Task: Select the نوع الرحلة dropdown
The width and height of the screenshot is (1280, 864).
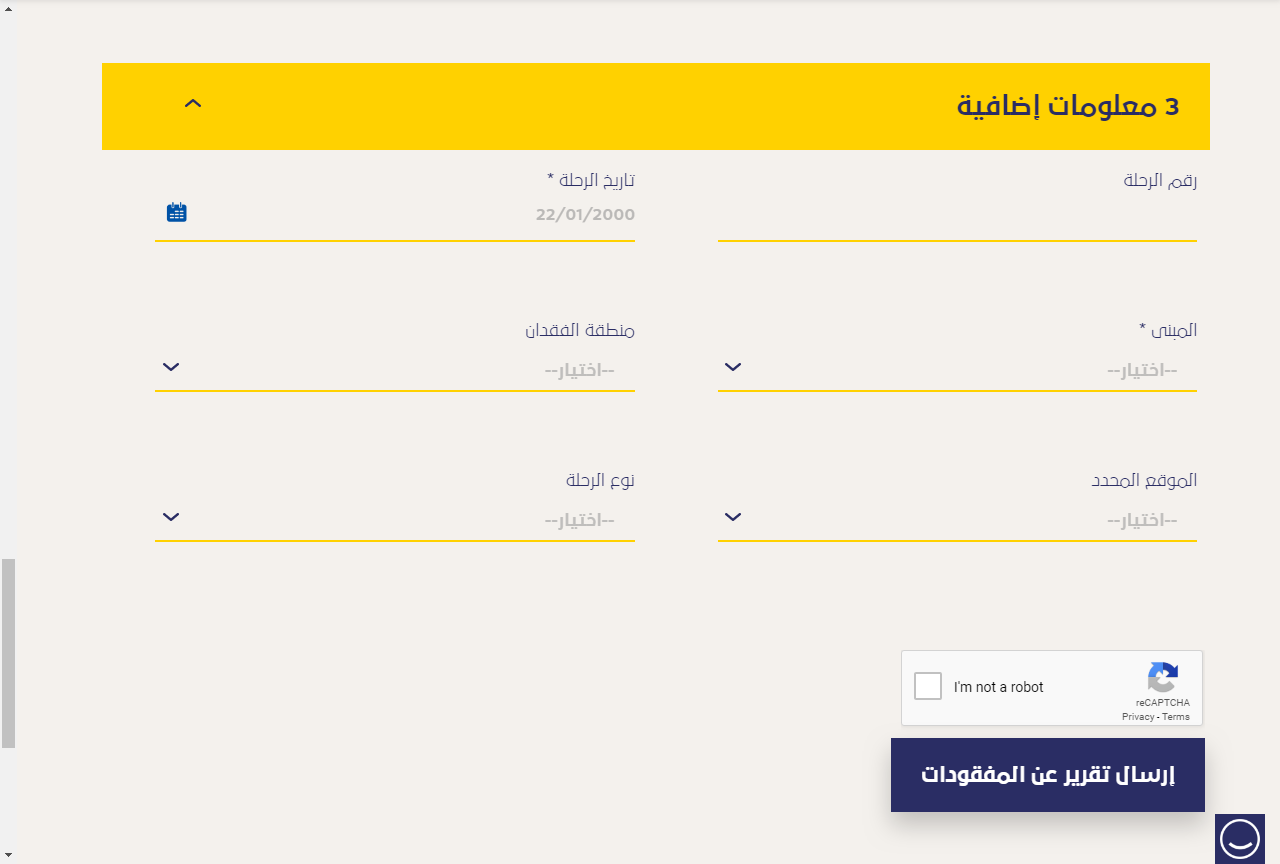Action: click(395, 520)
